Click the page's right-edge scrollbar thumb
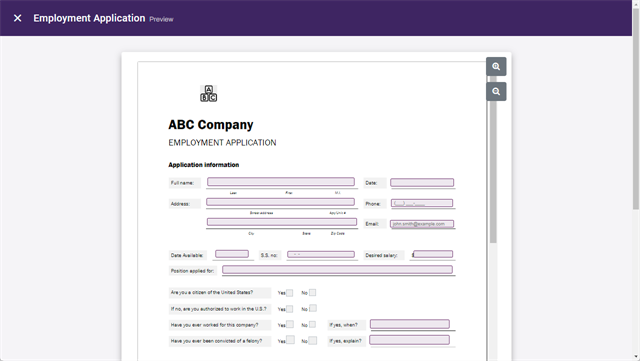Screen dimensions: 640x361 click(x=636, y=108)
